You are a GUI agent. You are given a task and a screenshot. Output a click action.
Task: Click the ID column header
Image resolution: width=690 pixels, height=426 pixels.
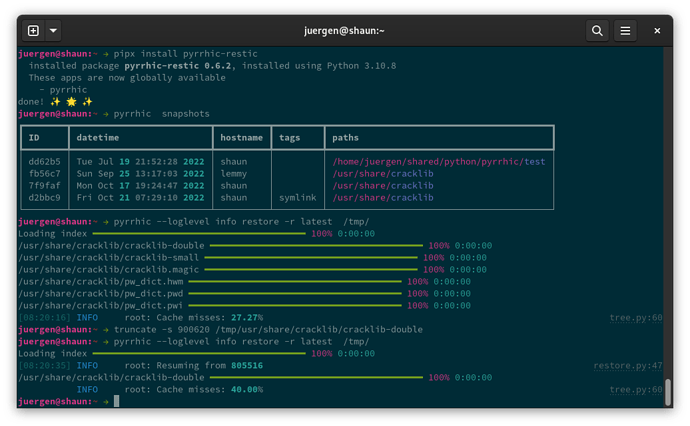[x=34, y=137]
